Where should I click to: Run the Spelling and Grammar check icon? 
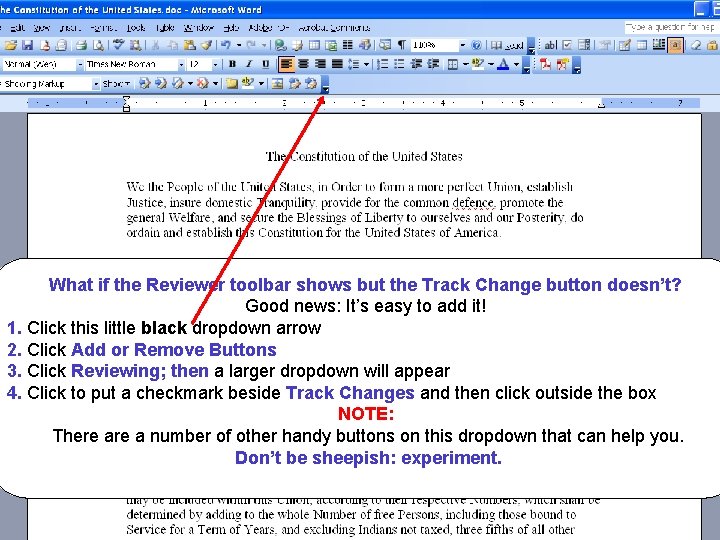[x=118, y=45]
